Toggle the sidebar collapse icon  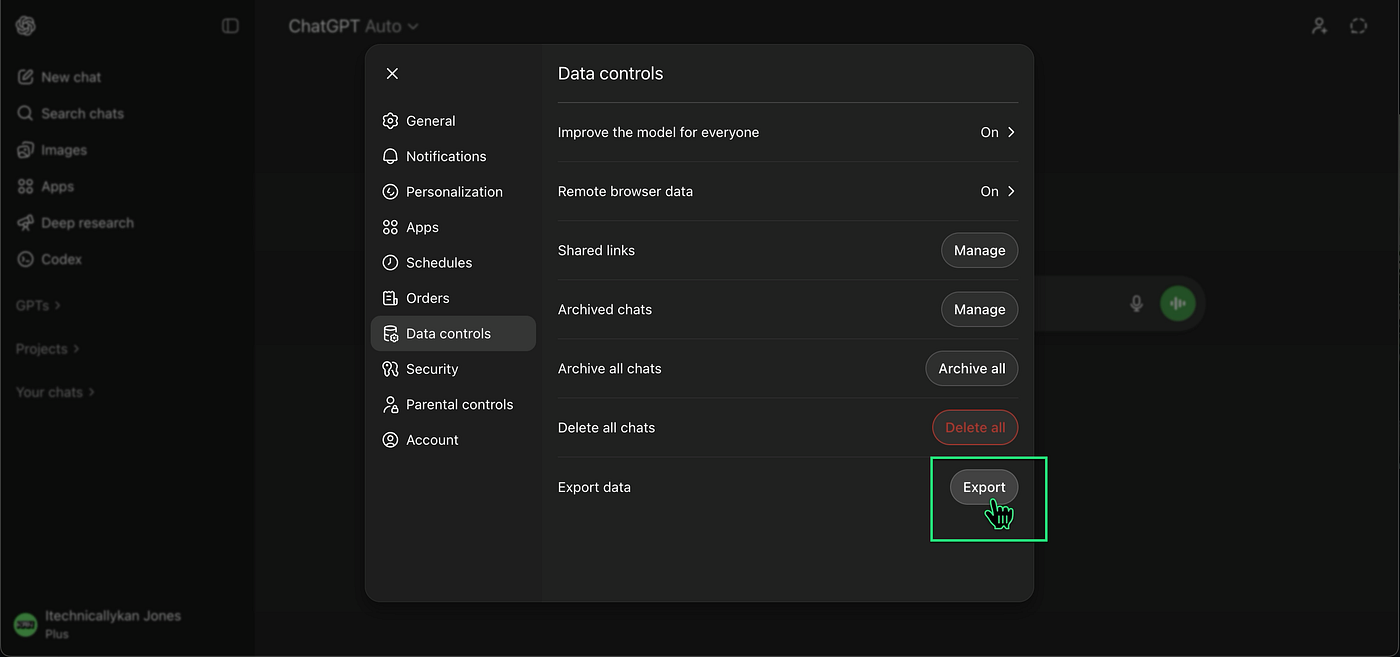[x=230, y=26]
